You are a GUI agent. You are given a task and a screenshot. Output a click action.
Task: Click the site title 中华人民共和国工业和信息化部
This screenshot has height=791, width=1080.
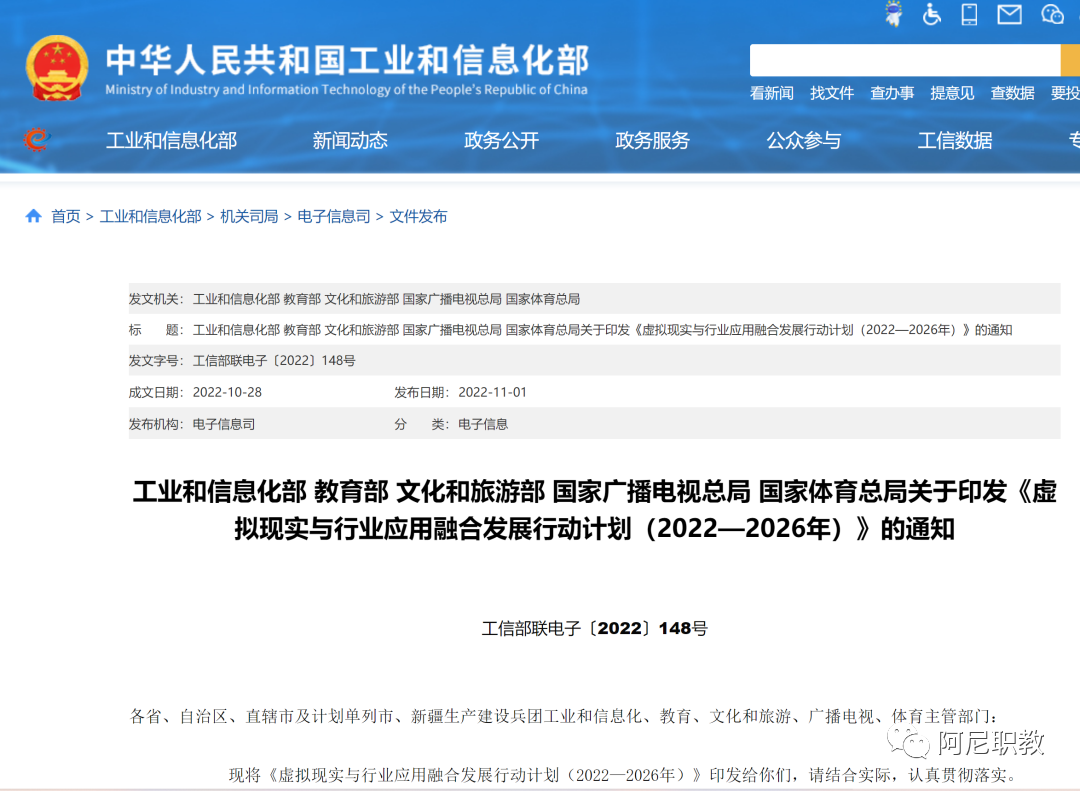347,60
